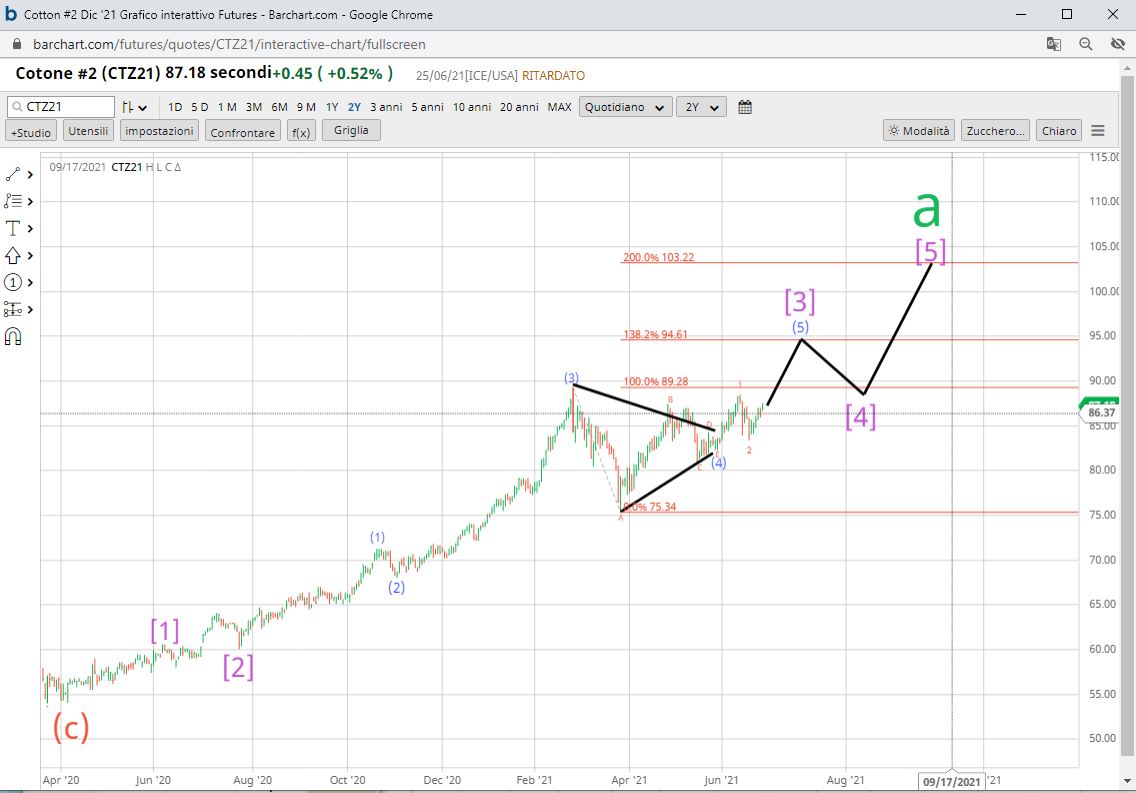
Task: Click the site lock icon in address bar
Action: click(17, 44)
